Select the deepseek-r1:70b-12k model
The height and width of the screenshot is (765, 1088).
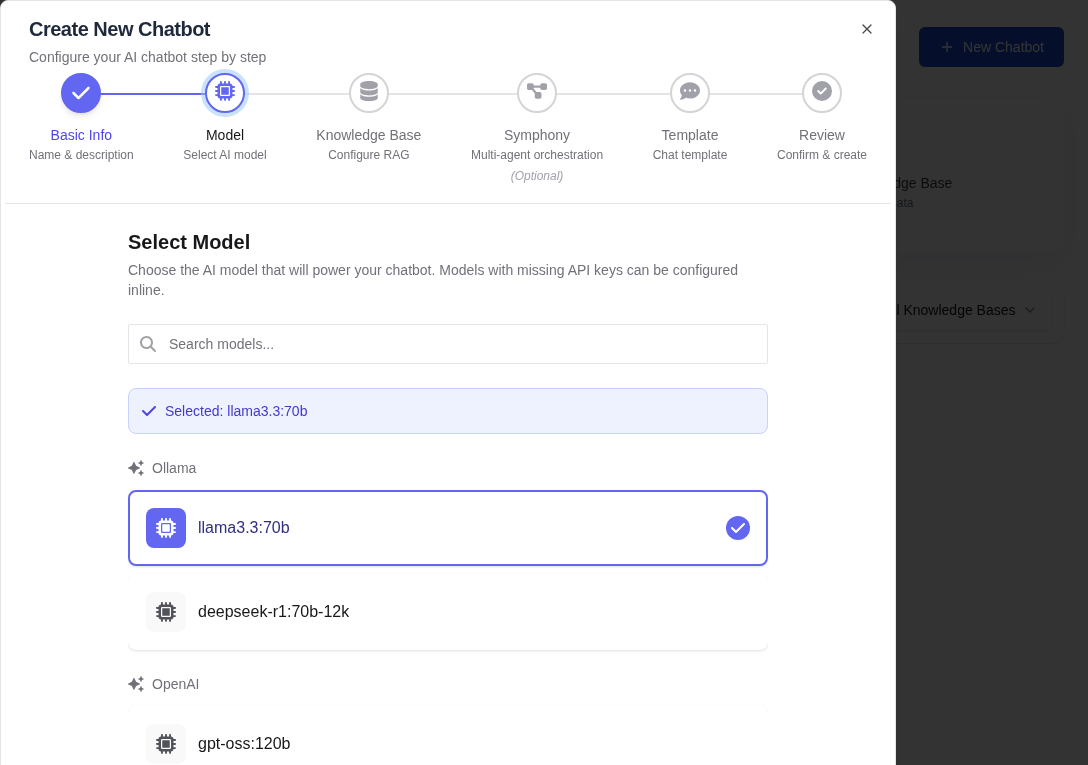coord(448,611)
